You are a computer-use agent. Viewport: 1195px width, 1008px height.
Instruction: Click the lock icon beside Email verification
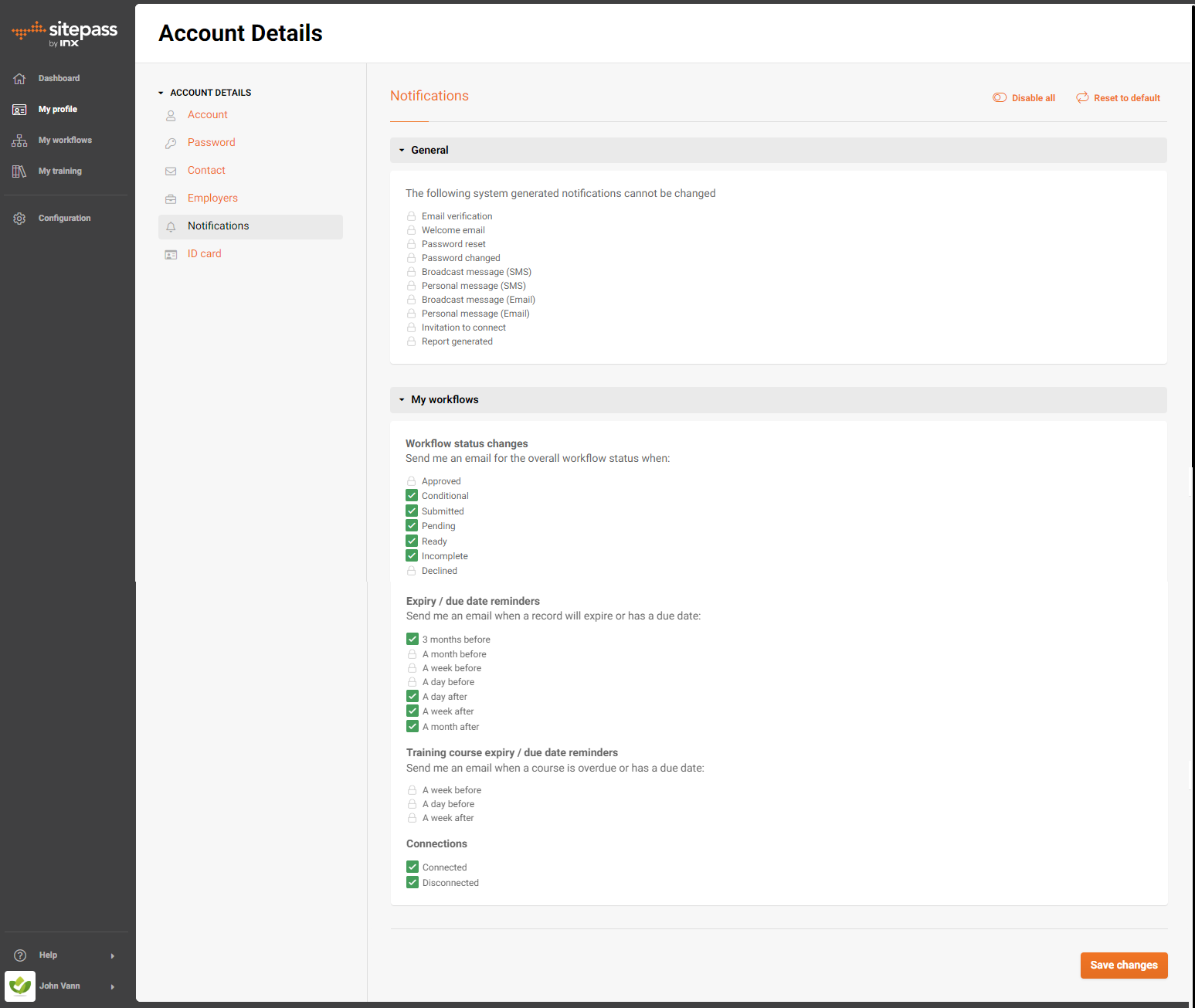coord(411,216)
